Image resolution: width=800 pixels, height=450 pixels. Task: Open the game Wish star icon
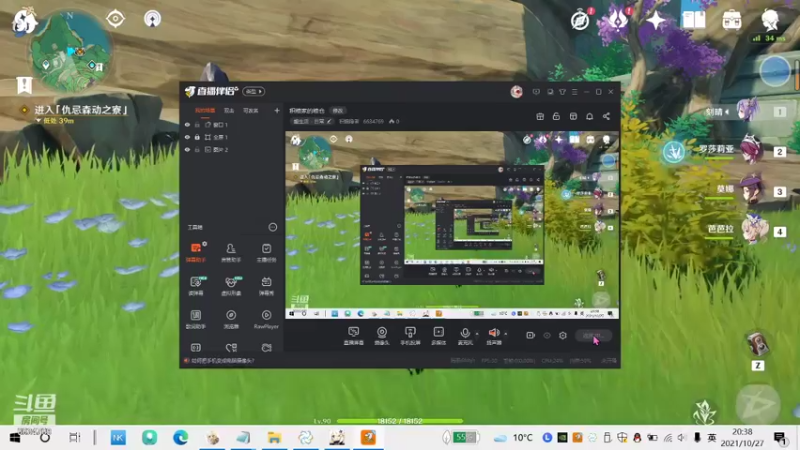pos(656,21)
